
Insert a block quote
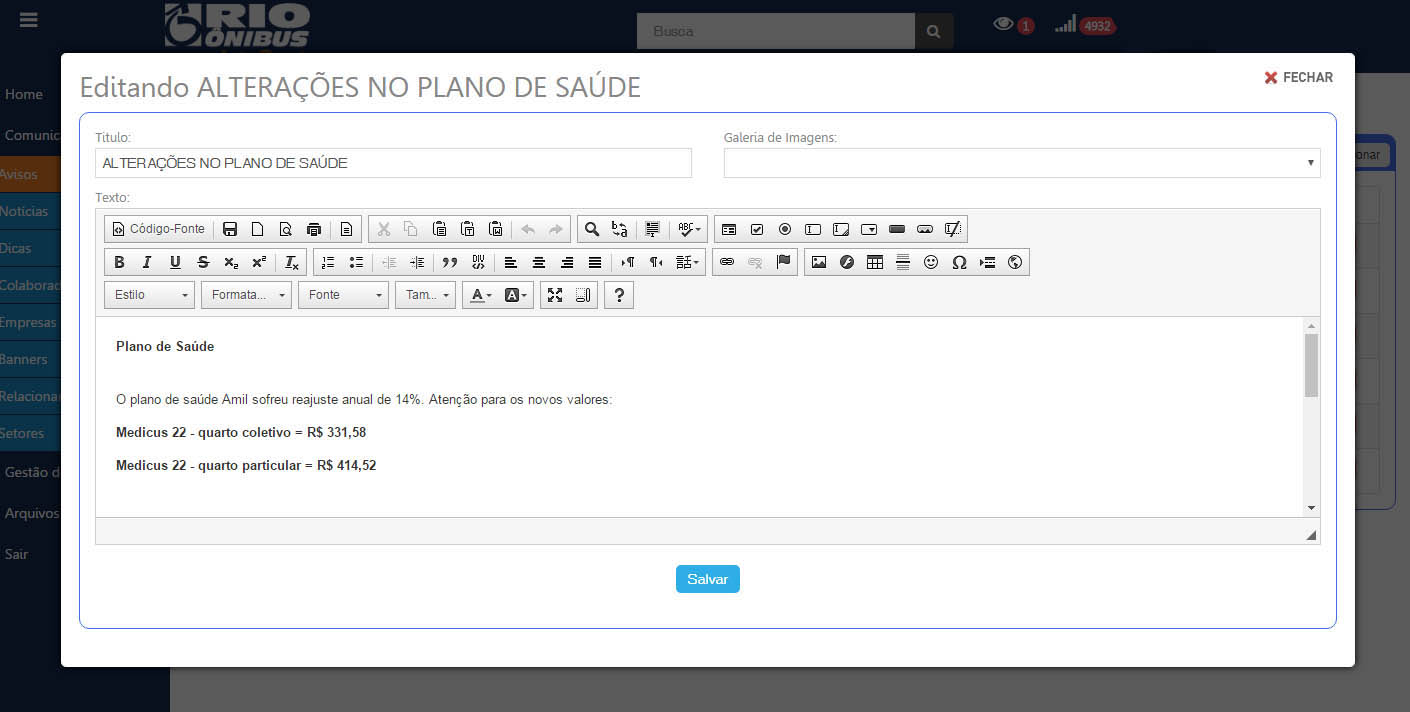[450, 262]
